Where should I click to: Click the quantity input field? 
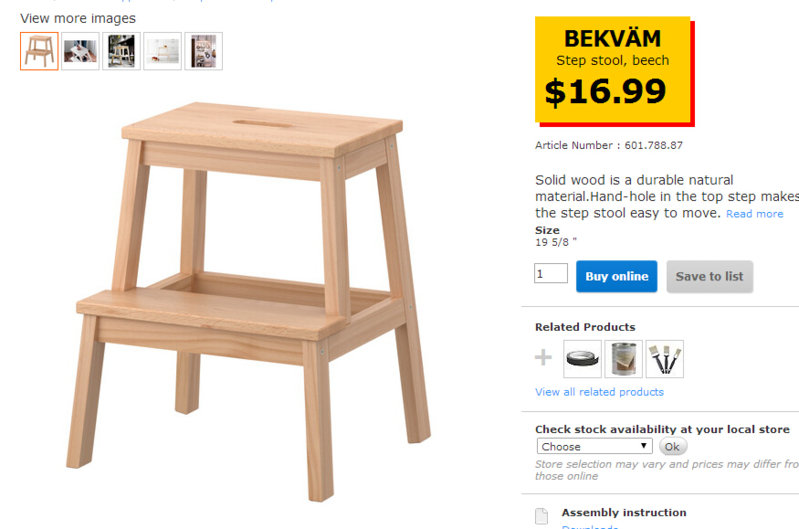[x=551, y=273]
